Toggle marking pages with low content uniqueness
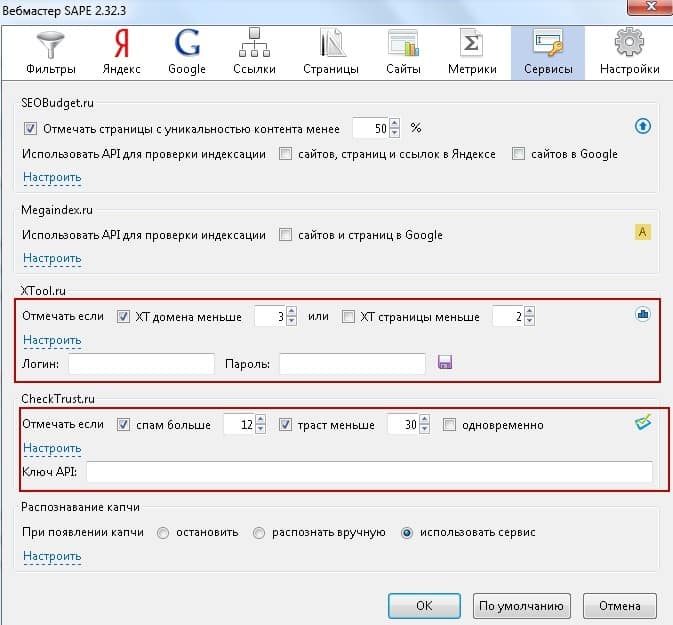This screenshot has width=673, height=625. pos(30,128)
